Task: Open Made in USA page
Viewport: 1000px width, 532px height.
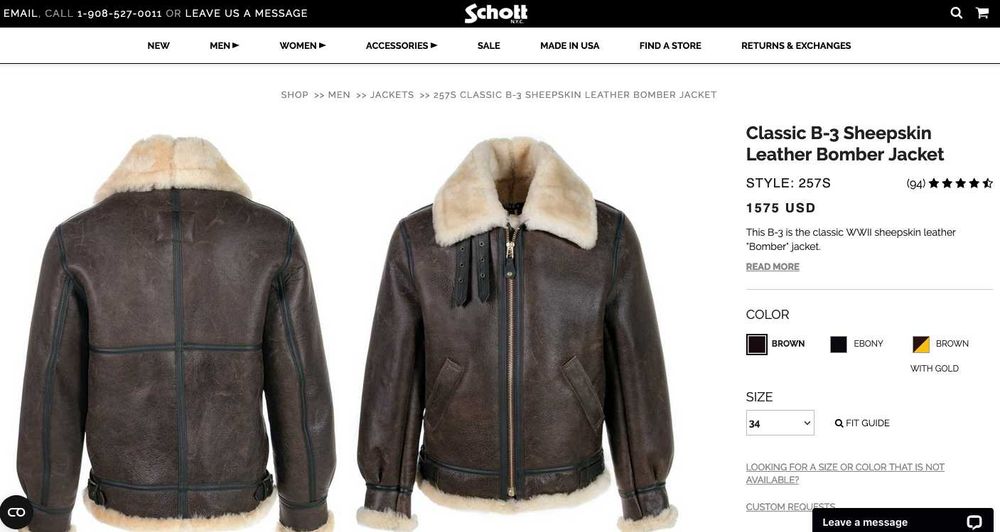Action: pos(570,45)
